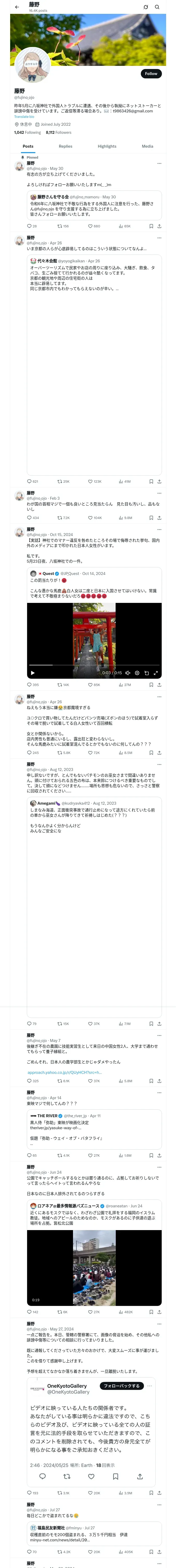Open the Highlights tab
Viewport: 176px width, 1568px height.
click(x=107, y=146)
